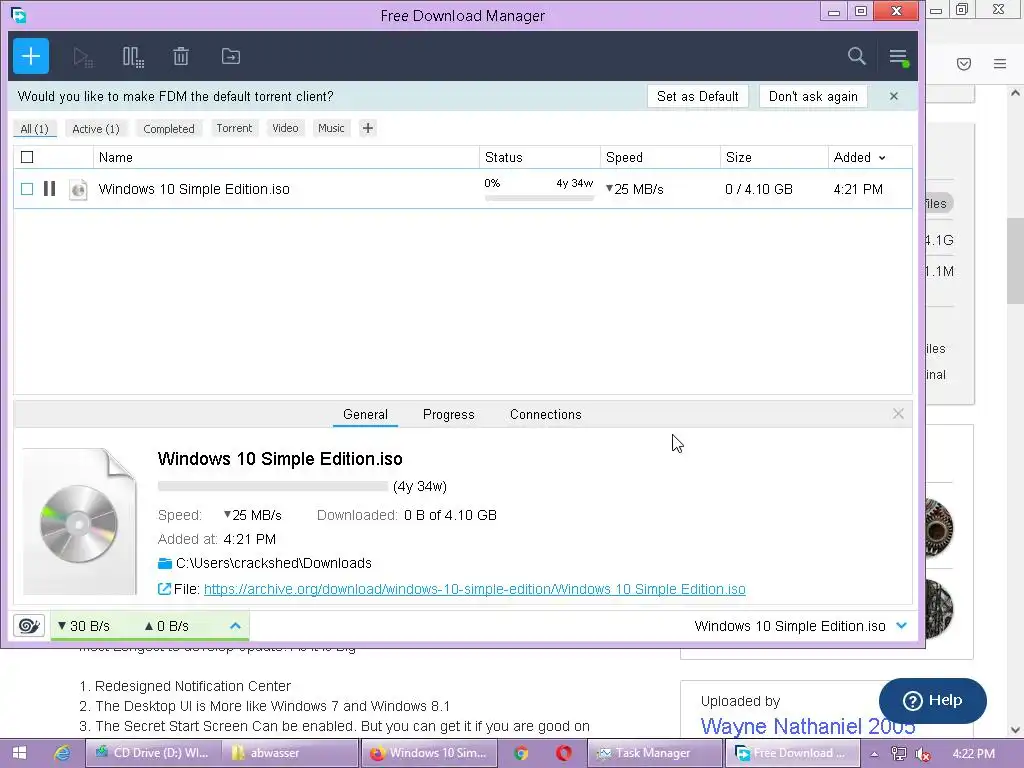This screenshot has width=1024, height=768.
Task: Sort by the Status column header
Action: [x=540, y=157]
